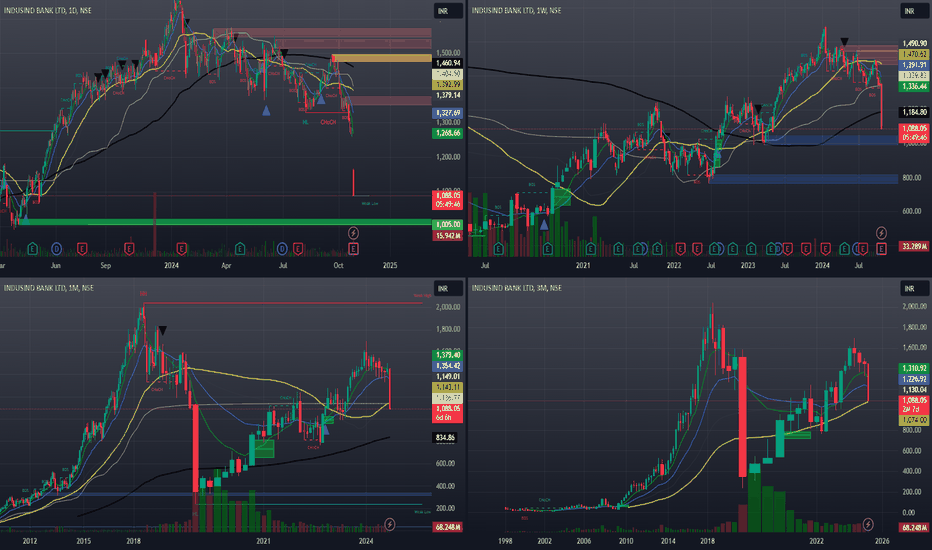
Task: Open the news flash lightning icon on the 1D chart
Action: (x=353, y=232)
